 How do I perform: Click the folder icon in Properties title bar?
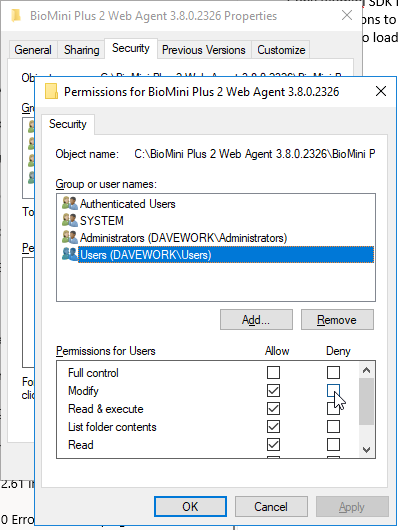[x=16, y=16]
